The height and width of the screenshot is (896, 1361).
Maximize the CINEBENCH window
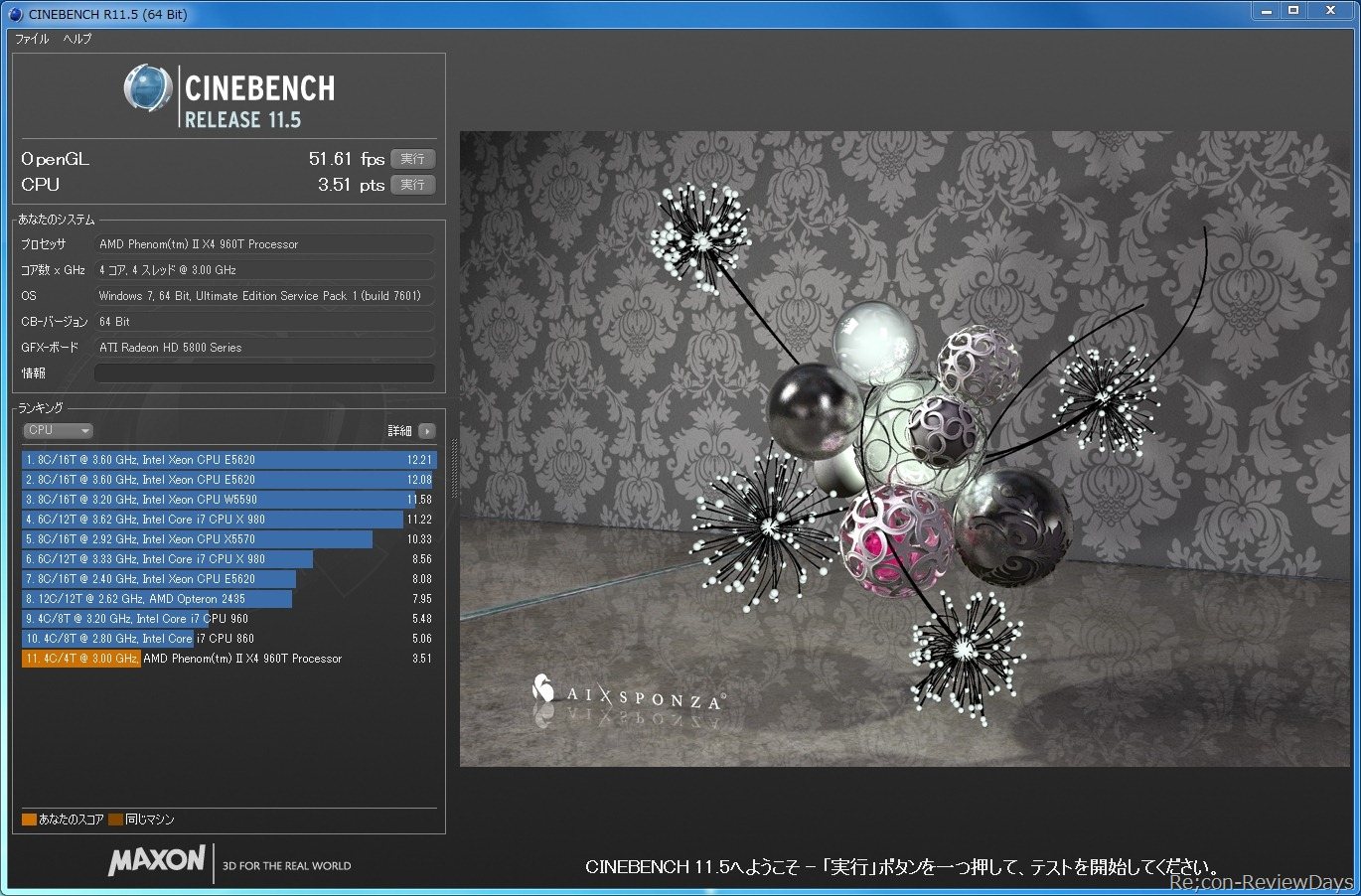(1293, 11)
